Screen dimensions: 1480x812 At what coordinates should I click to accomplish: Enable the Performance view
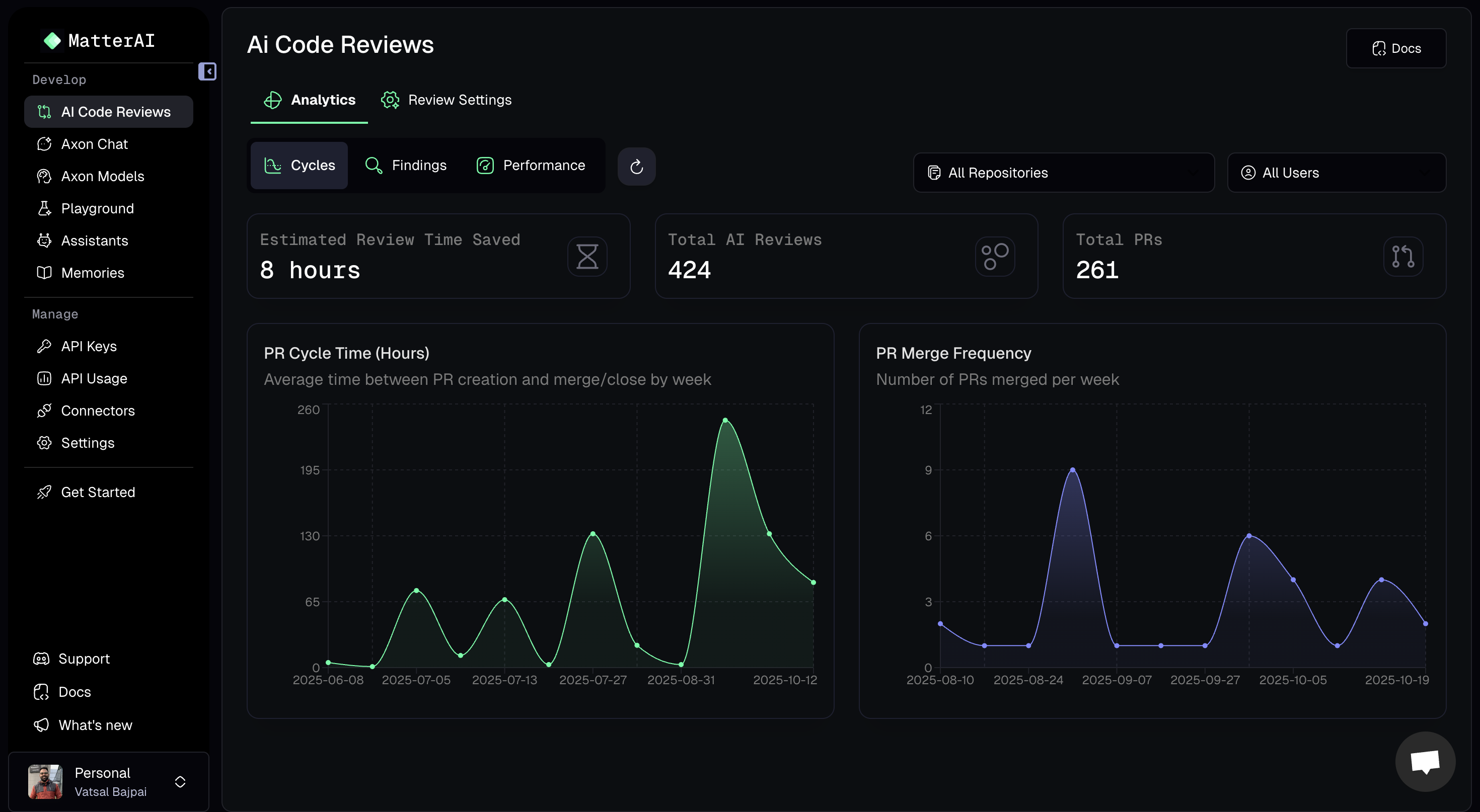point(530,165)
